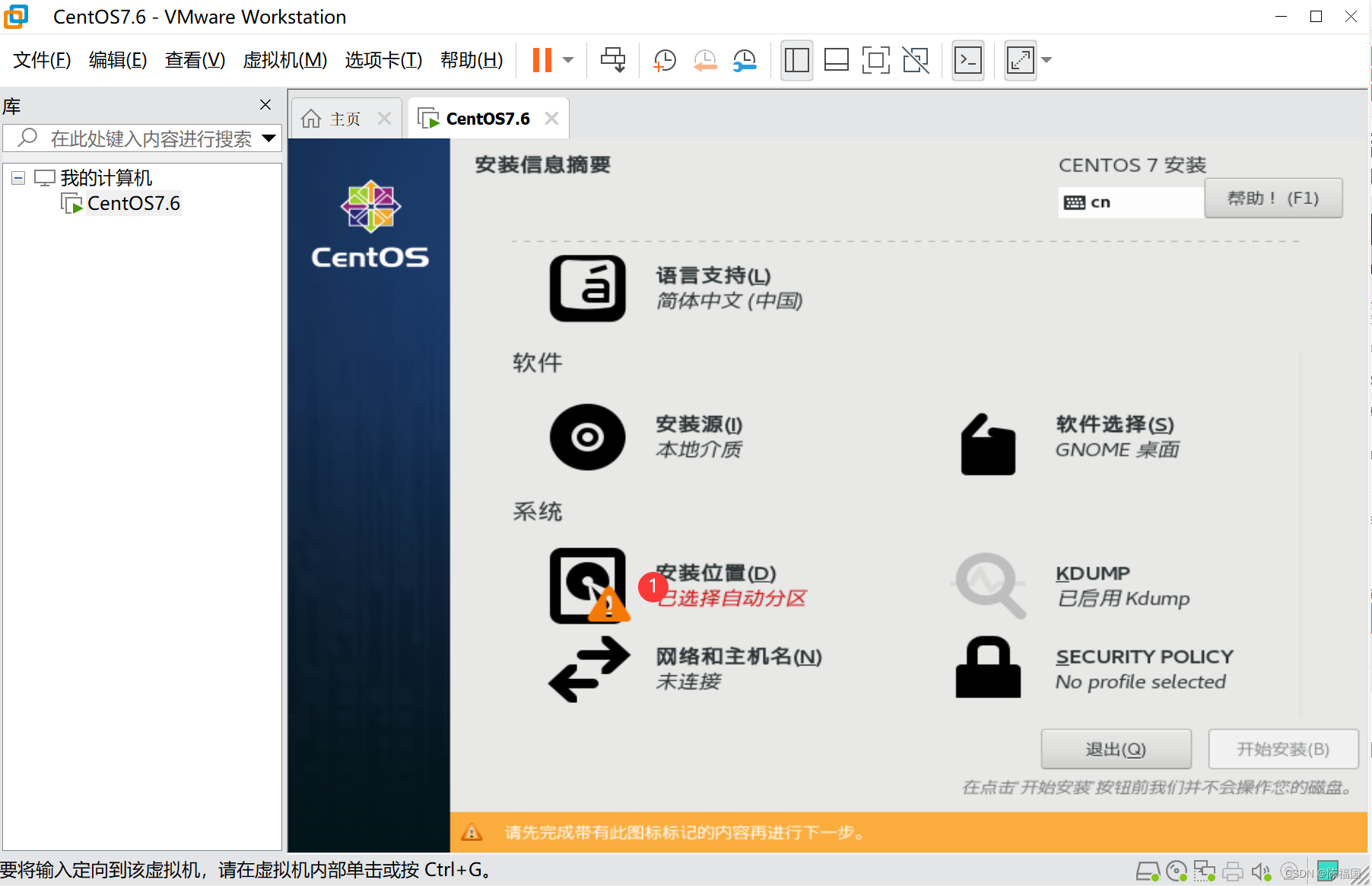Close the 主页 tab
The width and height of the screenshot is (1372, 886).
click(385, 119)
